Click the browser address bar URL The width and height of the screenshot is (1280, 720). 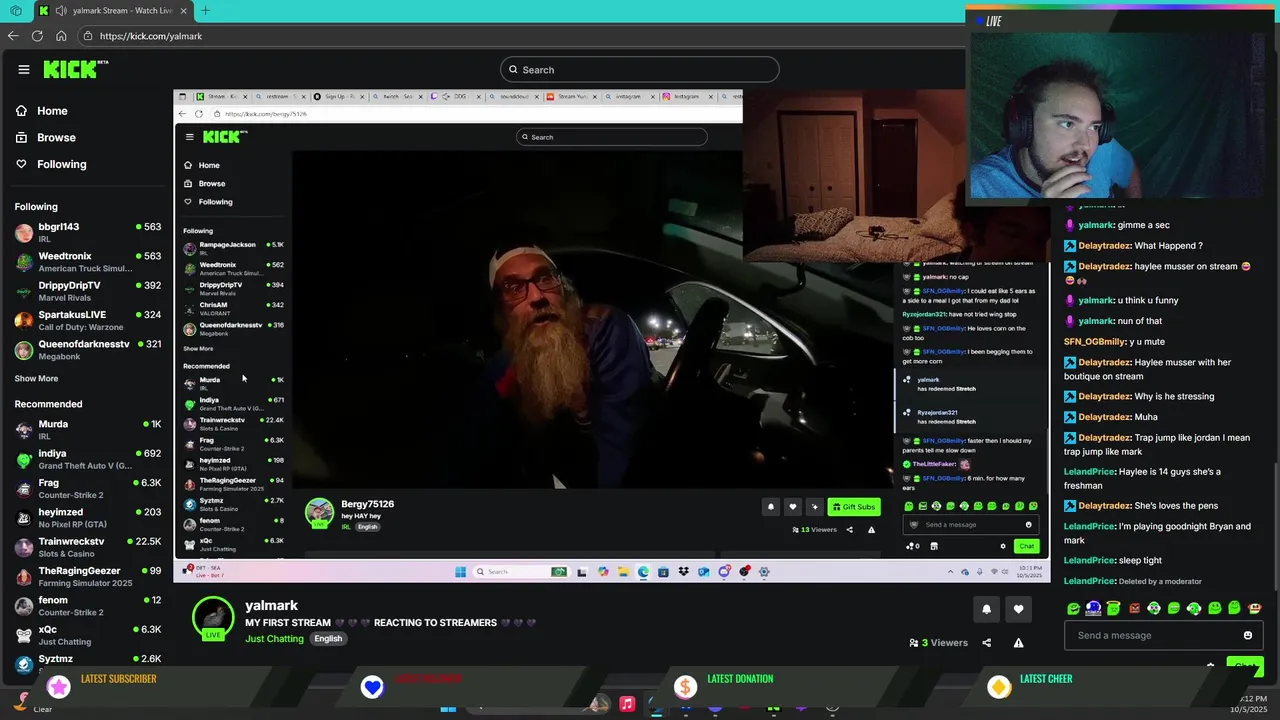[x=151, y=36]
